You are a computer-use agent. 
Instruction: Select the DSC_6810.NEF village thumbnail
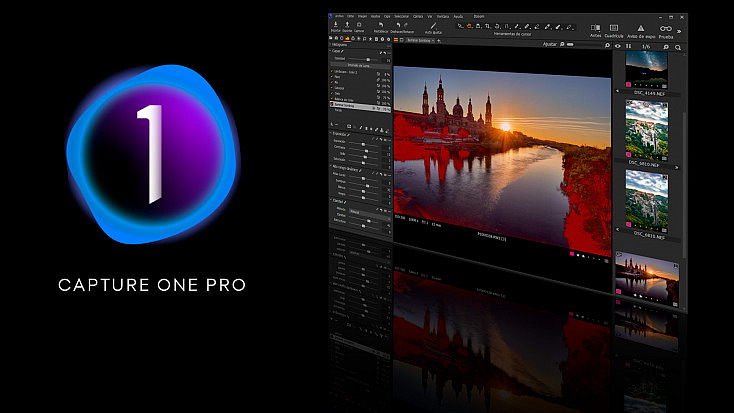pyautogui.click(x=647, y=130)
